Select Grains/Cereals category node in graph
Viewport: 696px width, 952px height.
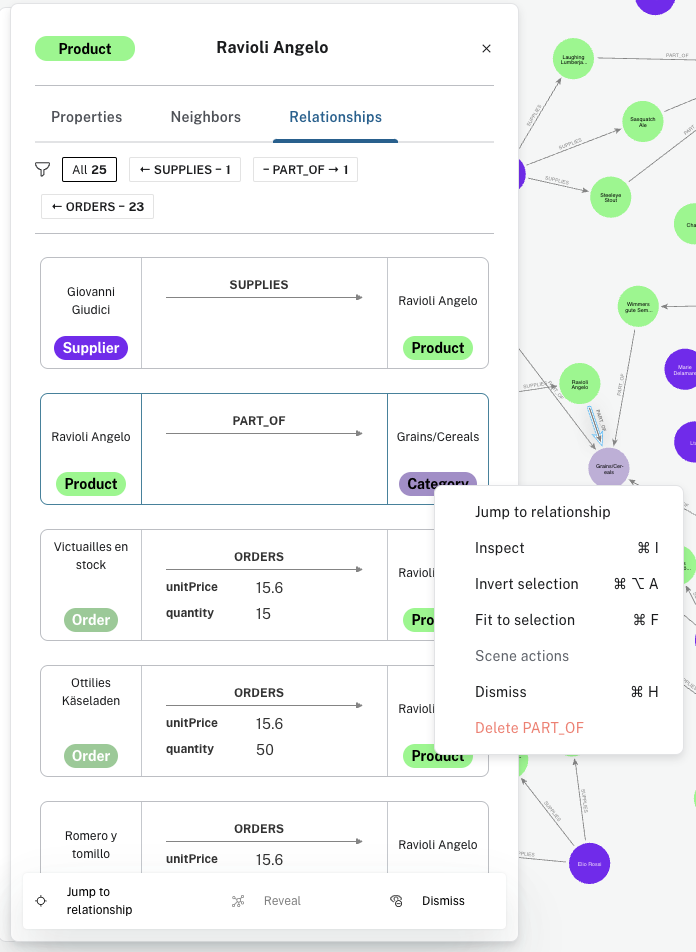tap(609, 468)
